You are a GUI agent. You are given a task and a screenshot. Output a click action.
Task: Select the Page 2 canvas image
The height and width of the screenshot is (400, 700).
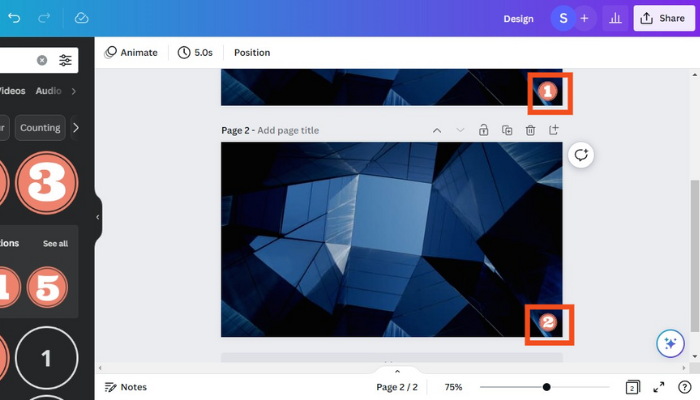click(392, 239)
